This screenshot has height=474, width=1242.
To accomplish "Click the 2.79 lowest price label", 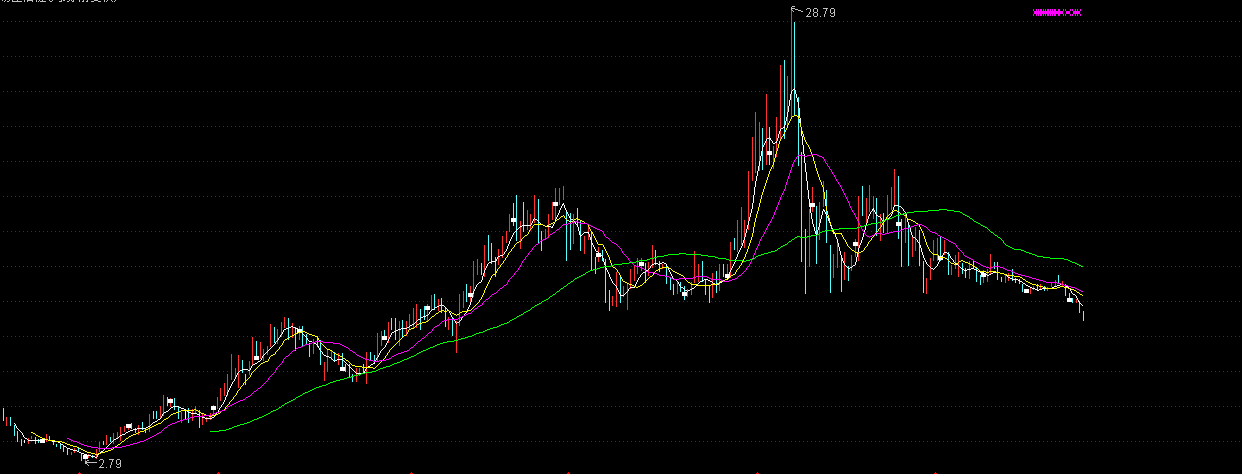I will (110, 464).
